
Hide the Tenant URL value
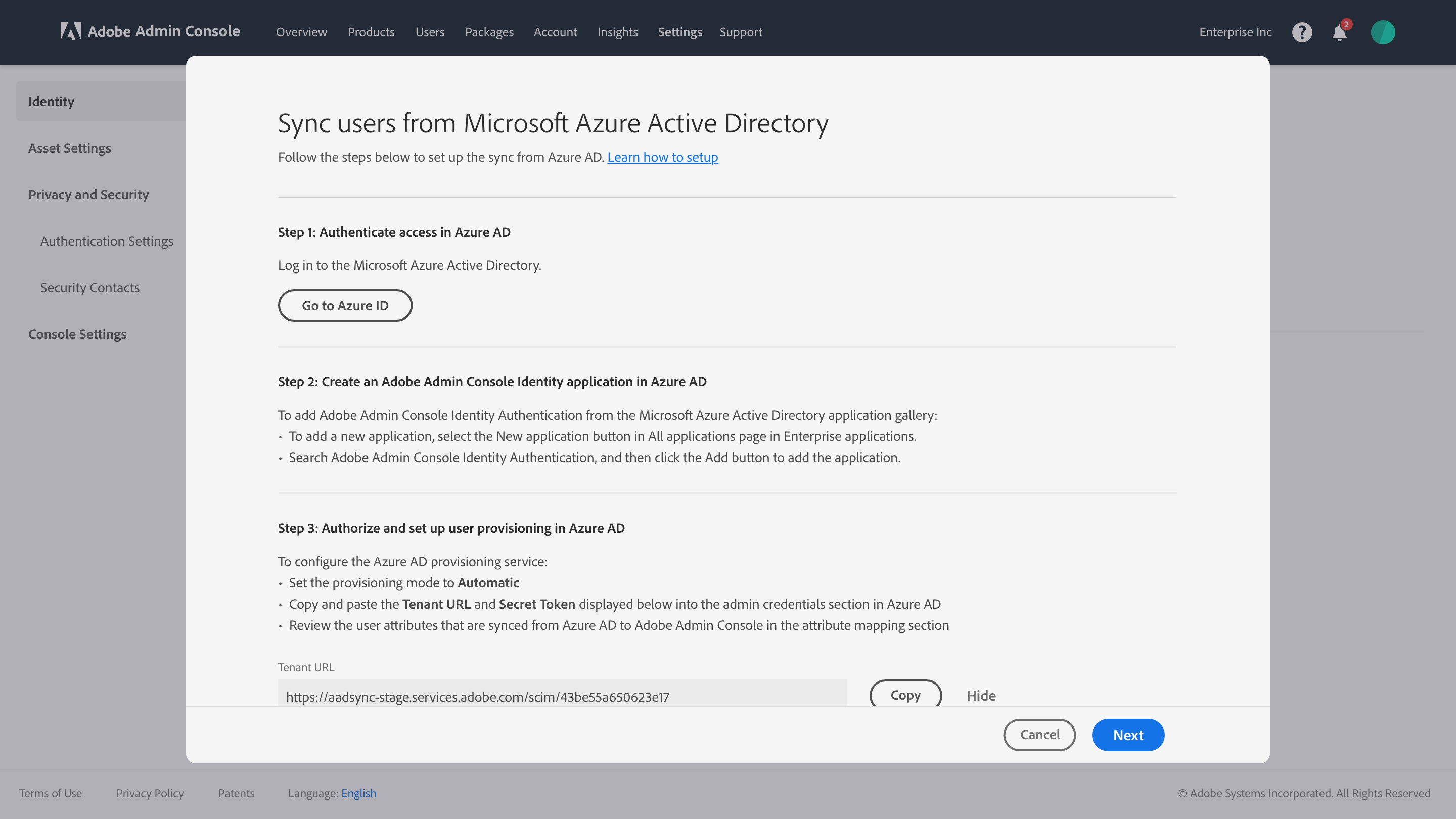[981, 696]
